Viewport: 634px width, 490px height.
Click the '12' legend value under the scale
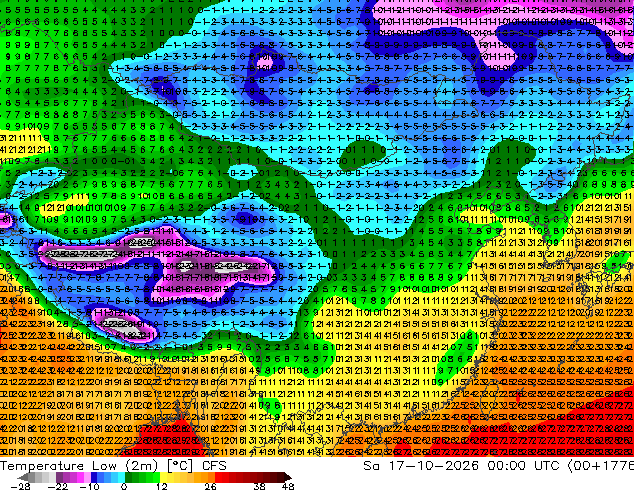coord(162,486)
